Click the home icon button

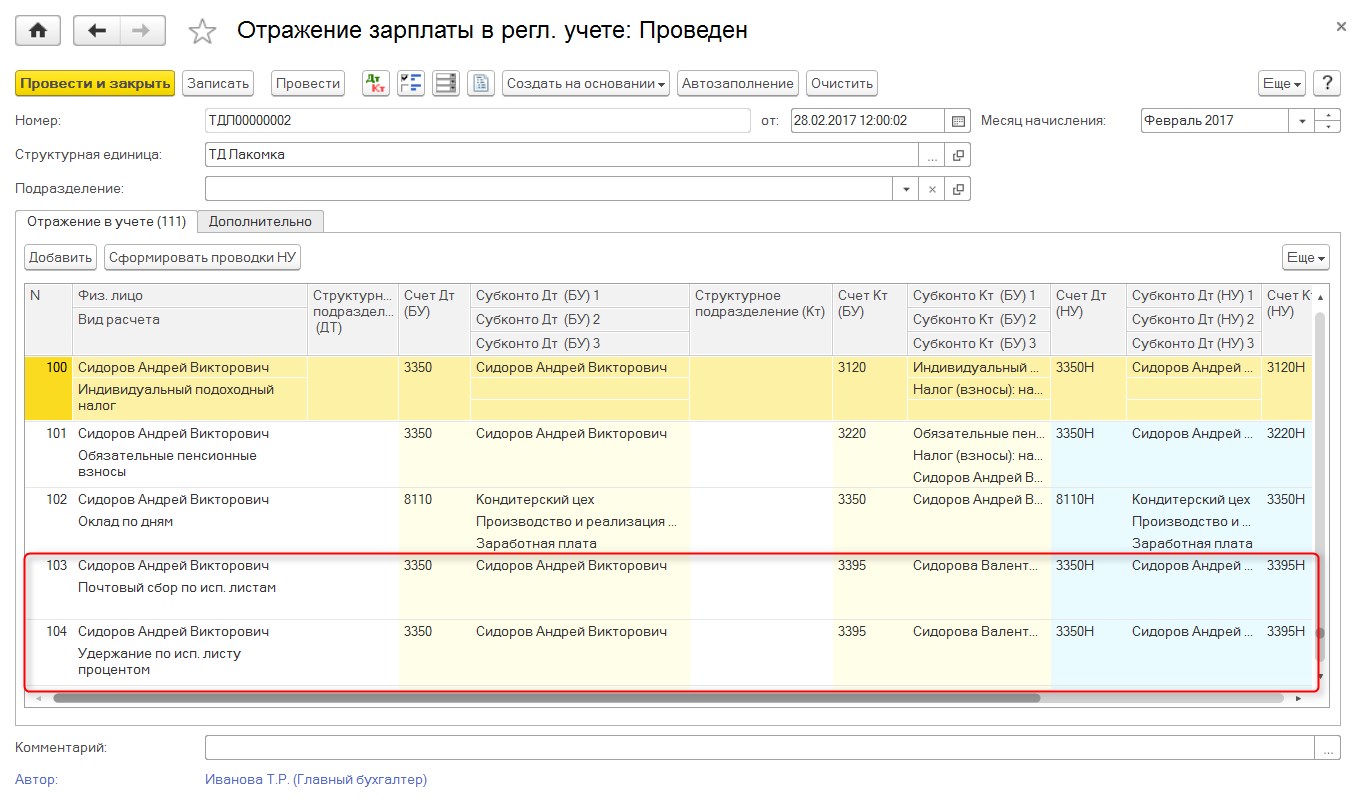point(38,31)
